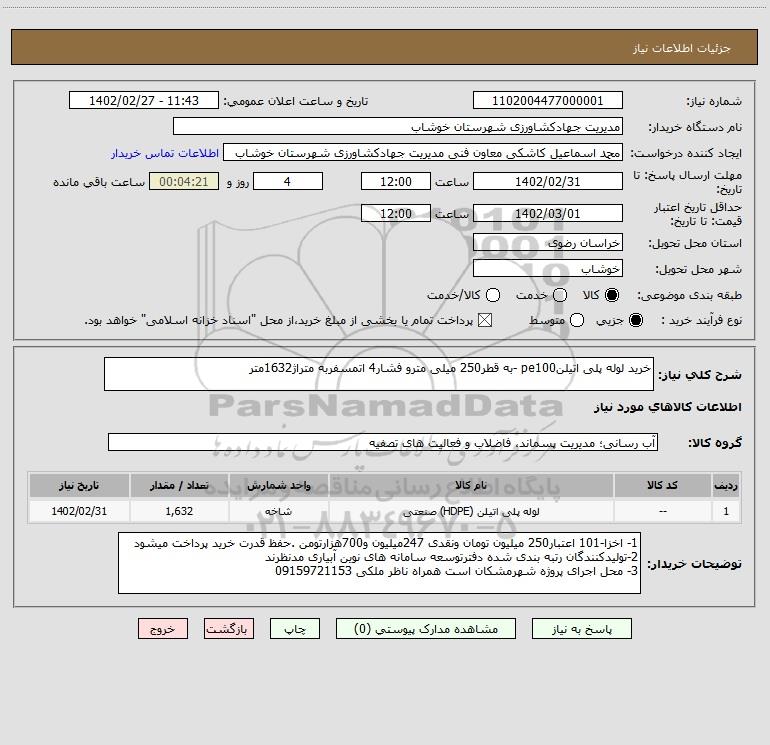Click the نام کالا column header

tap(471, 485)
